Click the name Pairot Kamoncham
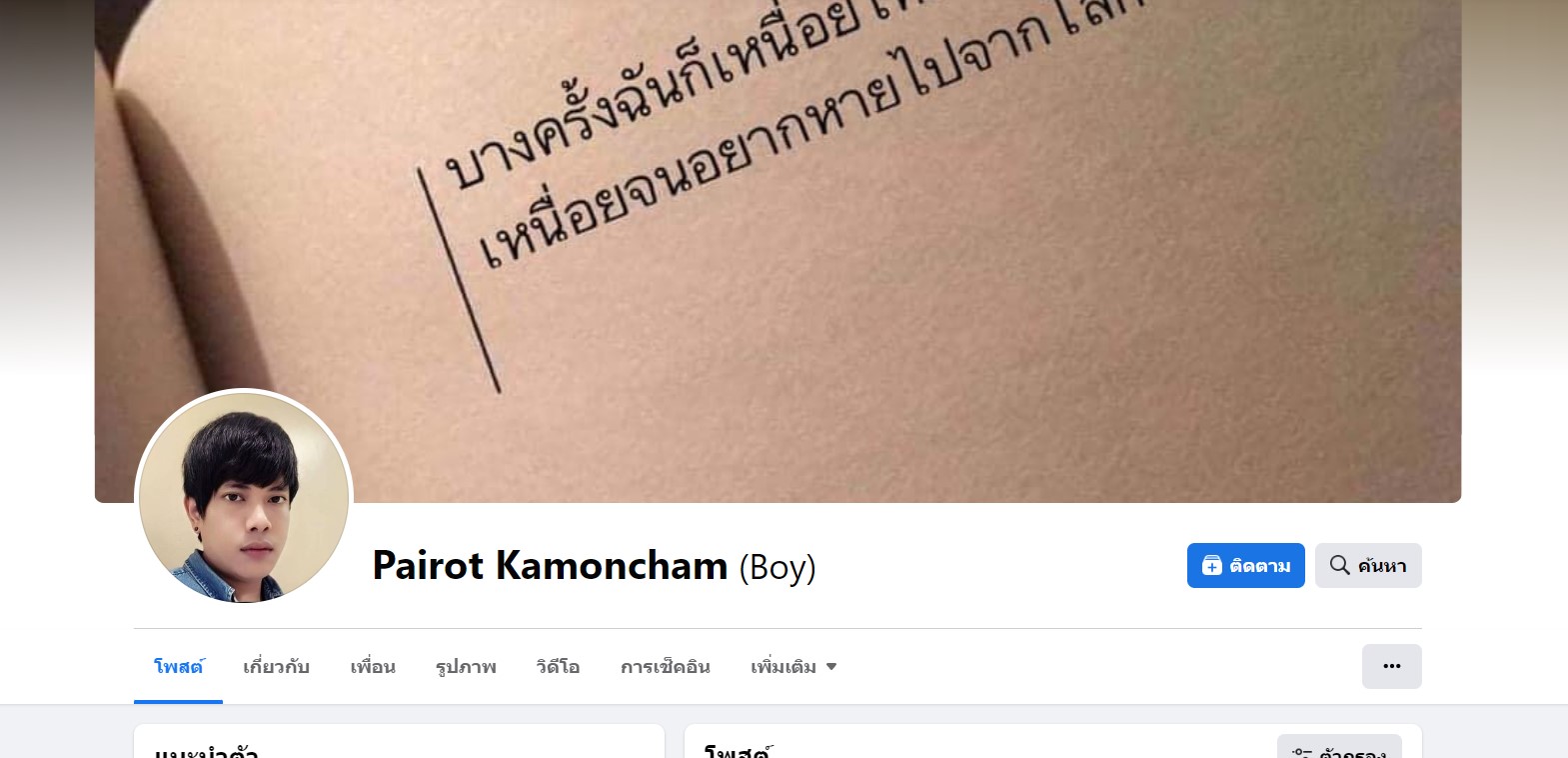 click(x=550, y=565)
